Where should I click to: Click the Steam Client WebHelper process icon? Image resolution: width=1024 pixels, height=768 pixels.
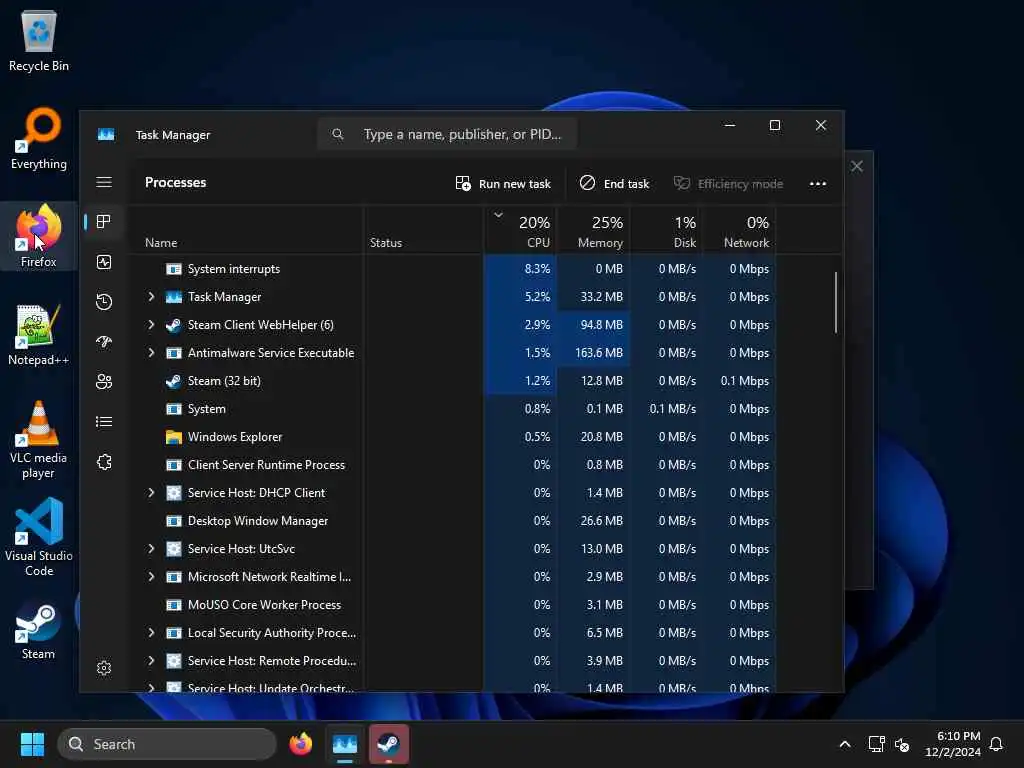click(x=173, y=325)
